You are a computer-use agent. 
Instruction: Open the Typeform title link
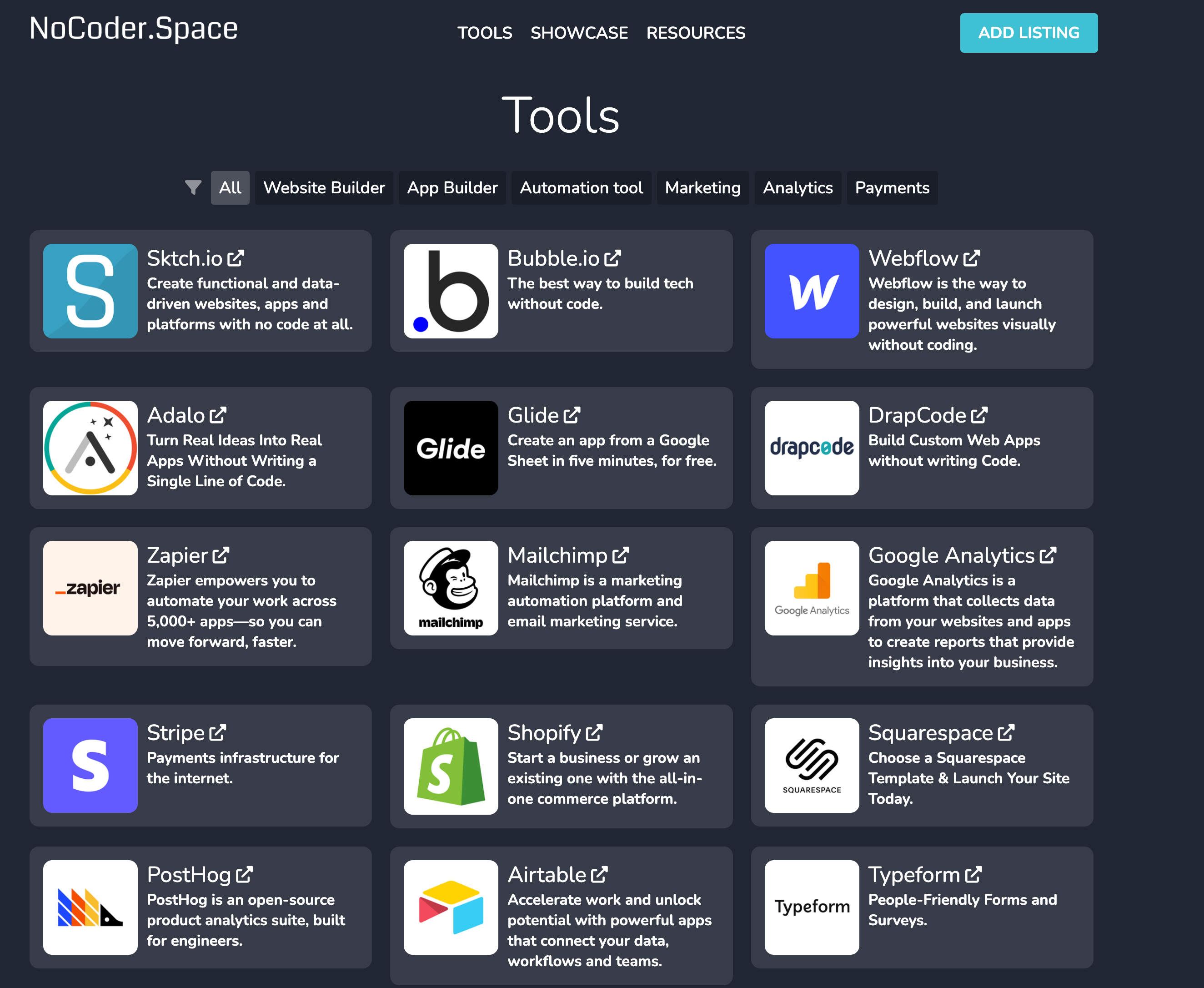click(914, 874)
